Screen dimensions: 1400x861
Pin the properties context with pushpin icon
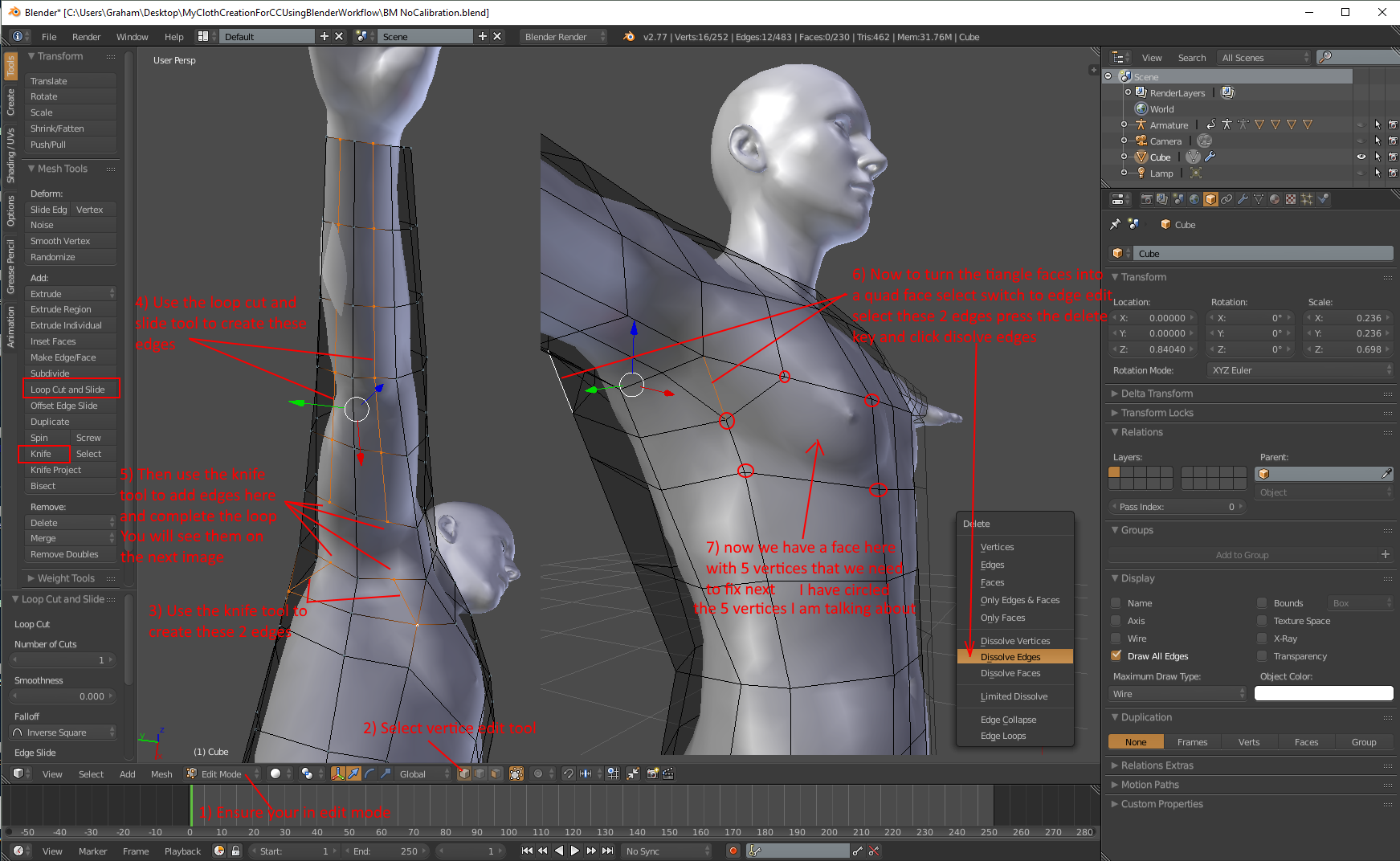pyautogui.click(x=1116, y=224)
